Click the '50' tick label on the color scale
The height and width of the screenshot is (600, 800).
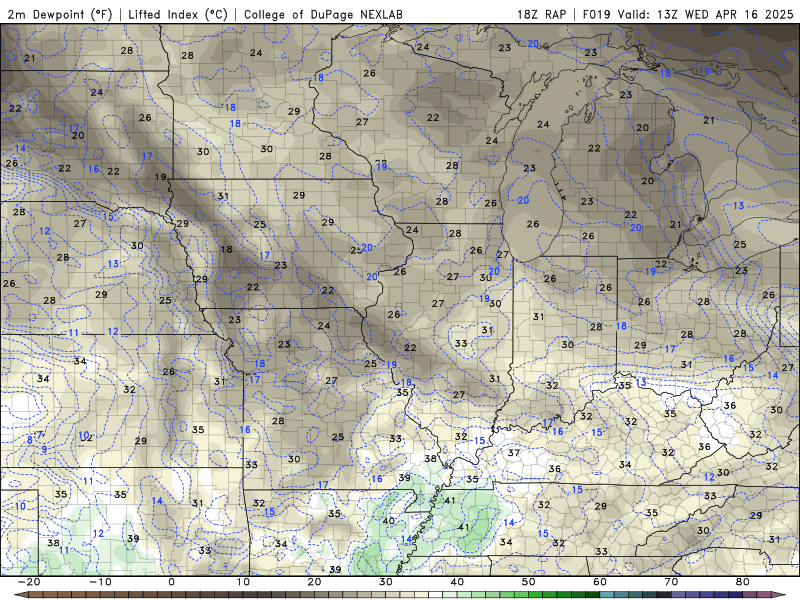pos(529,582)
